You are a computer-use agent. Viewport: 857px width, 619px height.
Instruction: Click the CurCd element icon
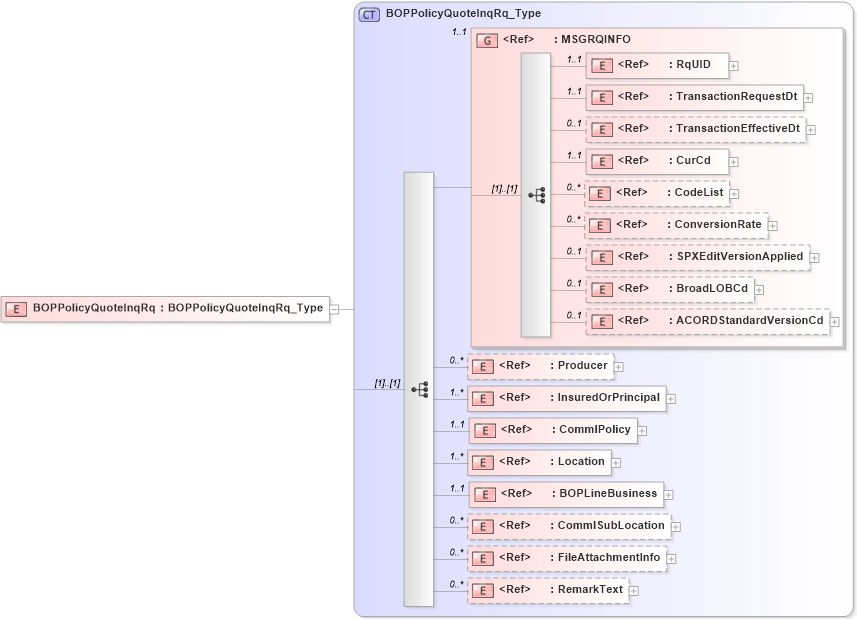pos(602,161)
